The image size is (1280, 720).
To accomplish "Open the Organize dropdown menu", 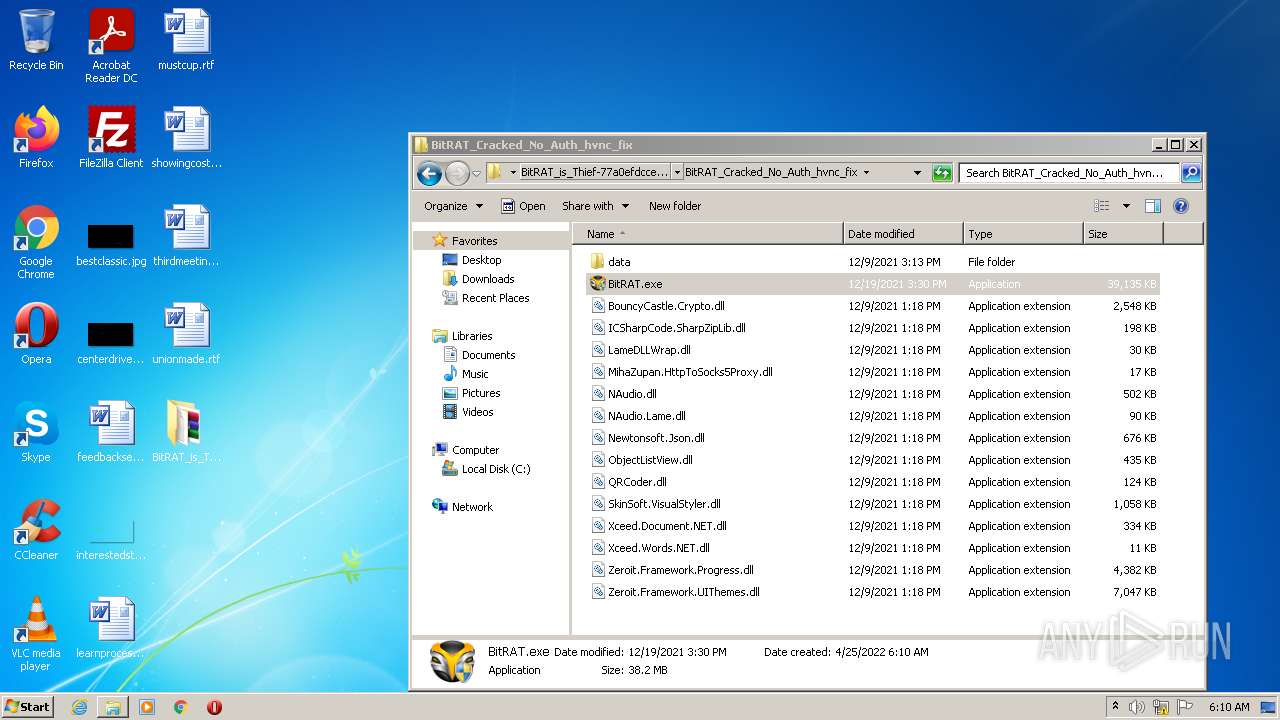I will (453, 206).
